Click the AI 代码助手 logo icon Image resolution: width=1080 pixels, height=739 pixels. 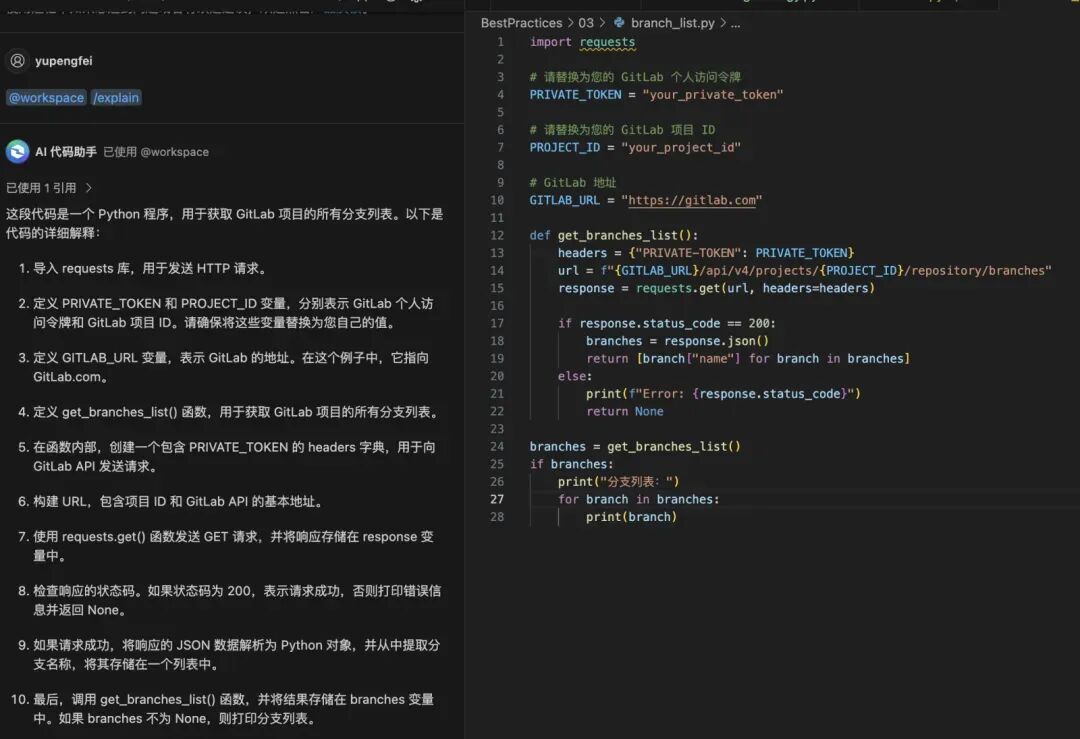pos(17,152)
